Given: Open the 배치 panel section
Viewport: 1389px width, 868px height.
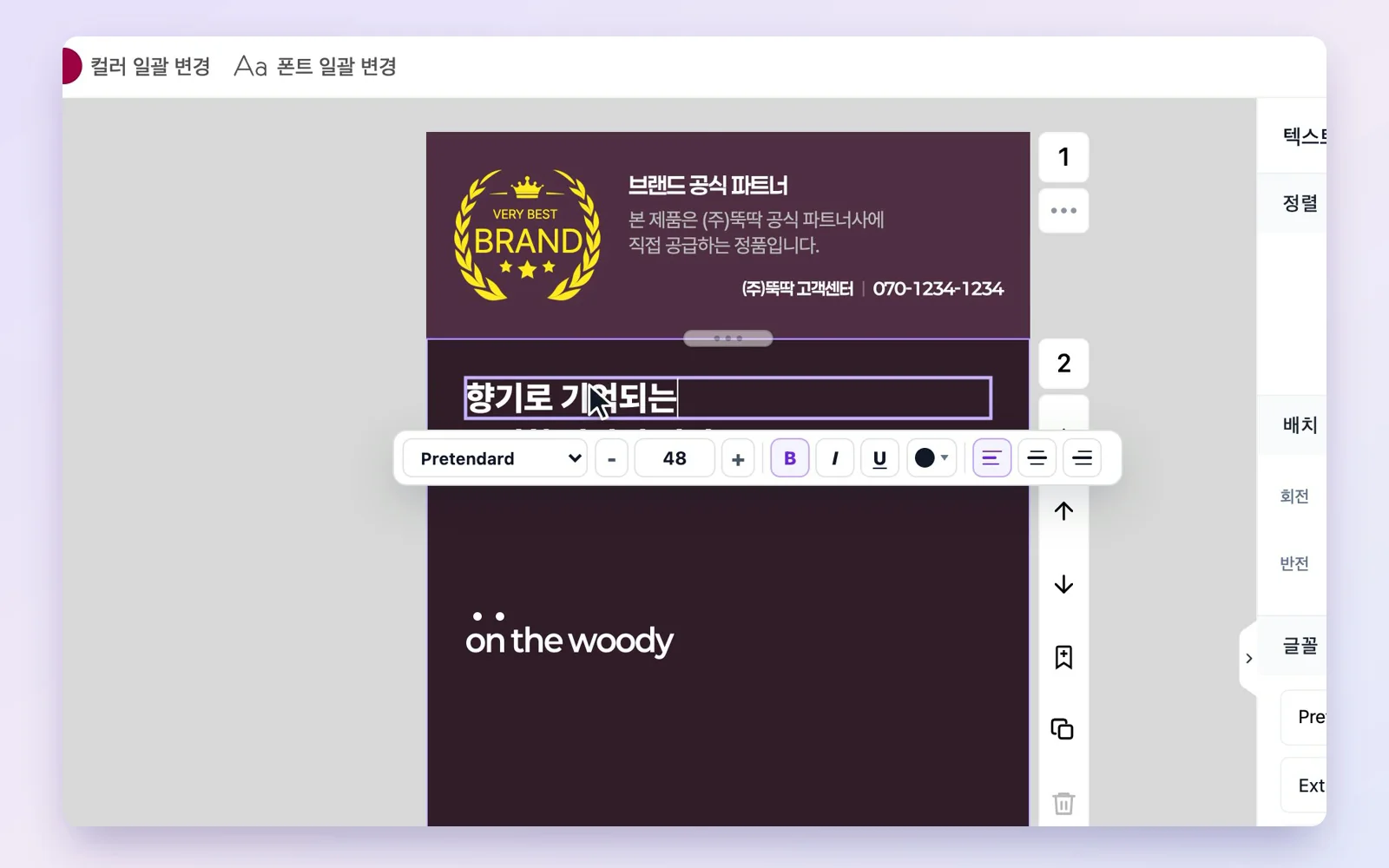Looking at the screenshot, I should tap(1300, 424).
